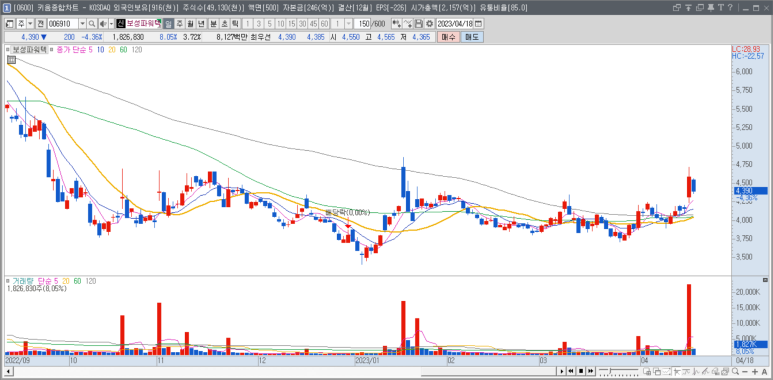Choose the 30 interval button
This screenshot has height=380, width=773.
pos(302,24)
